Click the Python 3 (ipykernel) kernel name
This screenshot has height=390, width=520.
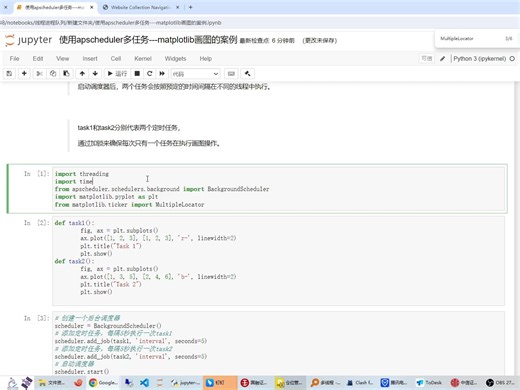click(479, 59)
